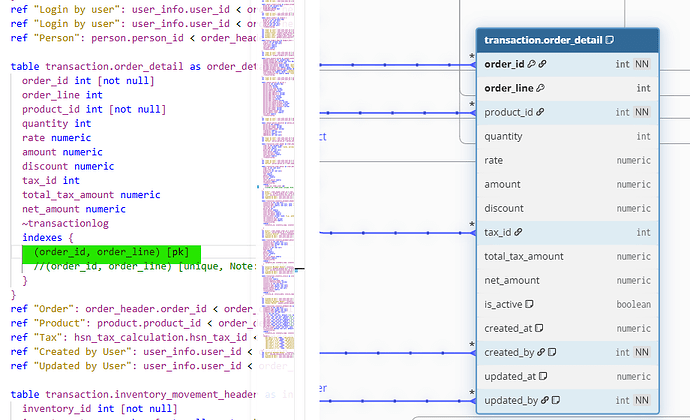Image resolution: width=690 pixels, height=420 pixels.
Task: Select the total_tax_amount field in the diagram table
Action: pos(567,256)
